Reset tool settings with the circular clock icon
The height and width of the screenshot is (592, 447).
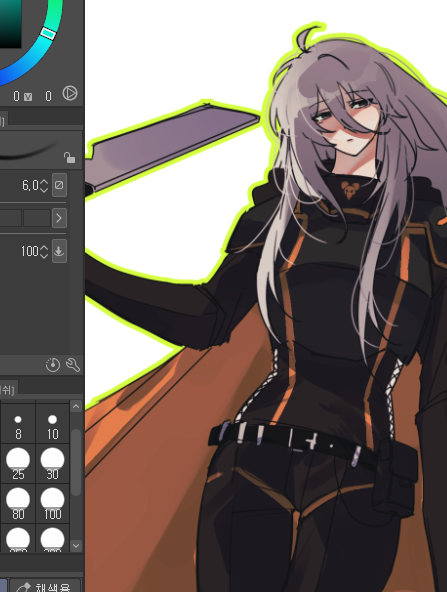(x=53, y=365)
